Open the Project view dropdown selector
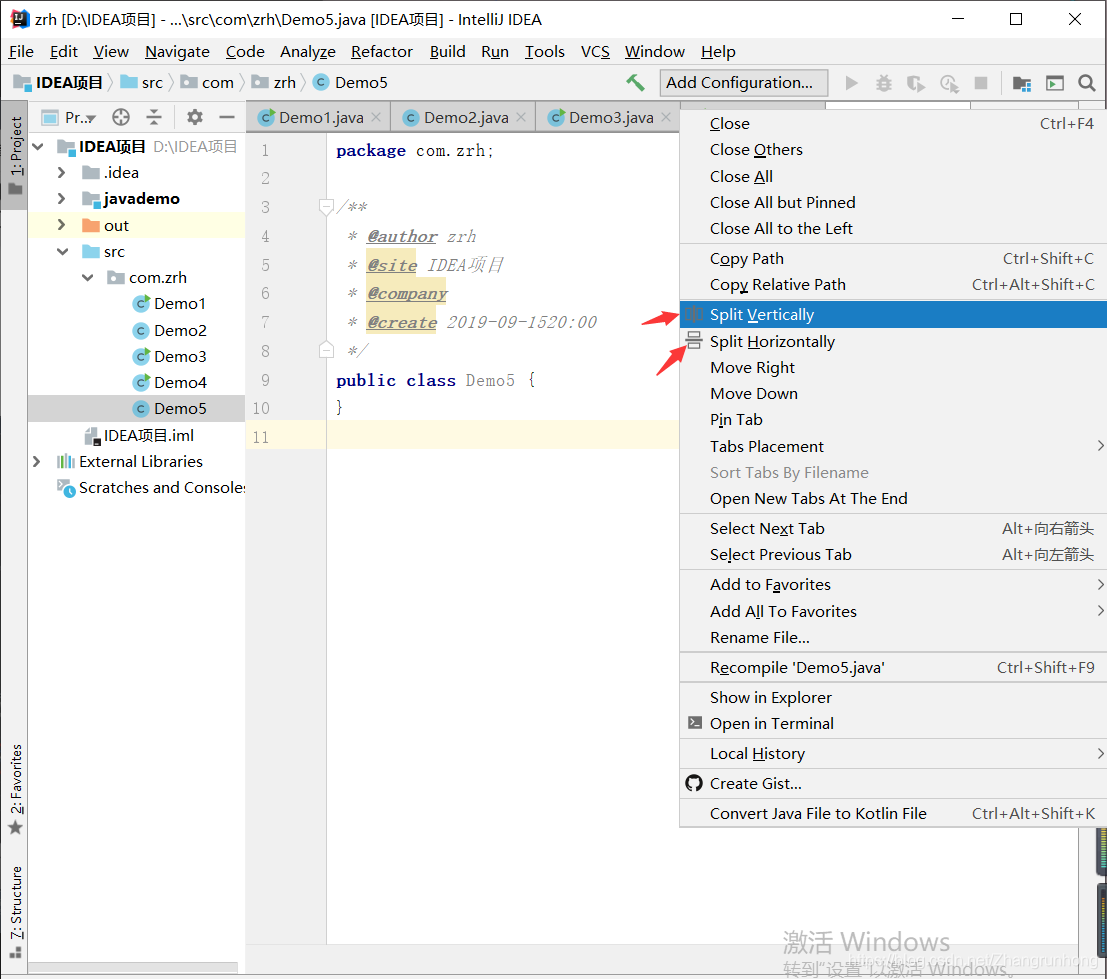This screenshot has width=1107, height=979. (x=69, y=117)
